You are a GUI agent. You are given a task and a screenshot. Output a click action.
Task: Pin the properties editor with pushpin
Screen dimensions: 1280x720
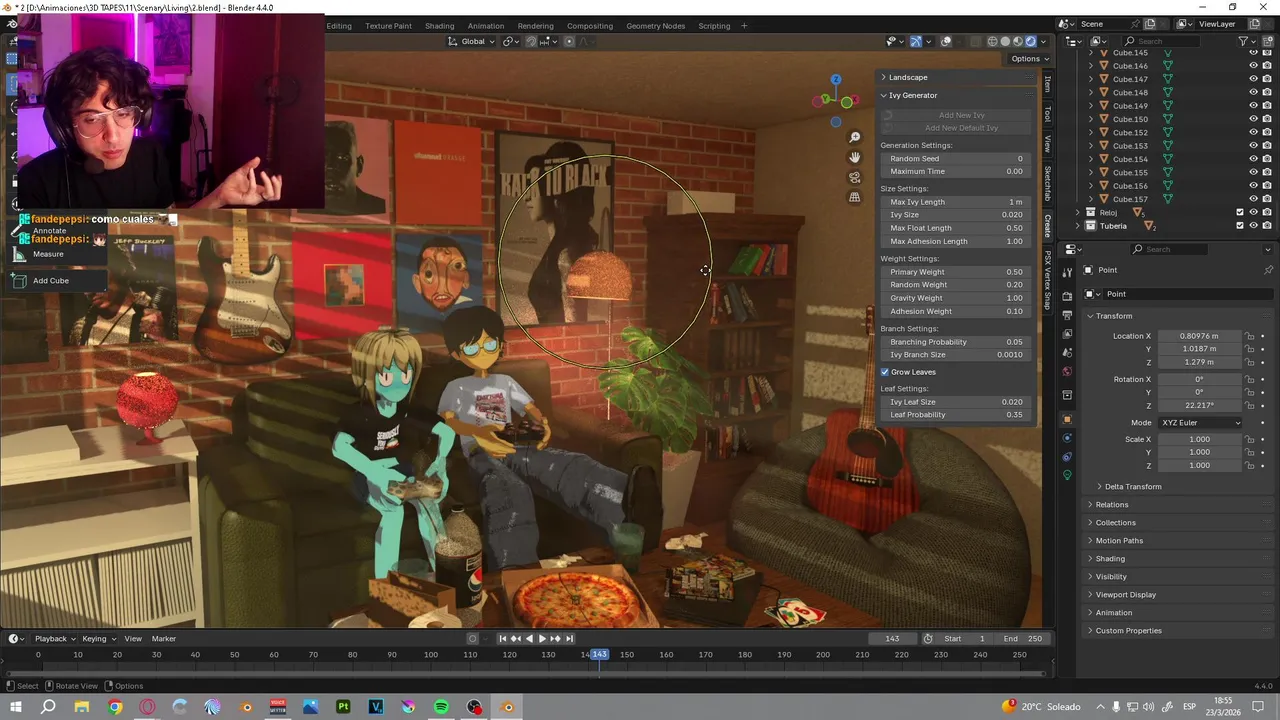pyautogui.click(x=1269, y=270)
